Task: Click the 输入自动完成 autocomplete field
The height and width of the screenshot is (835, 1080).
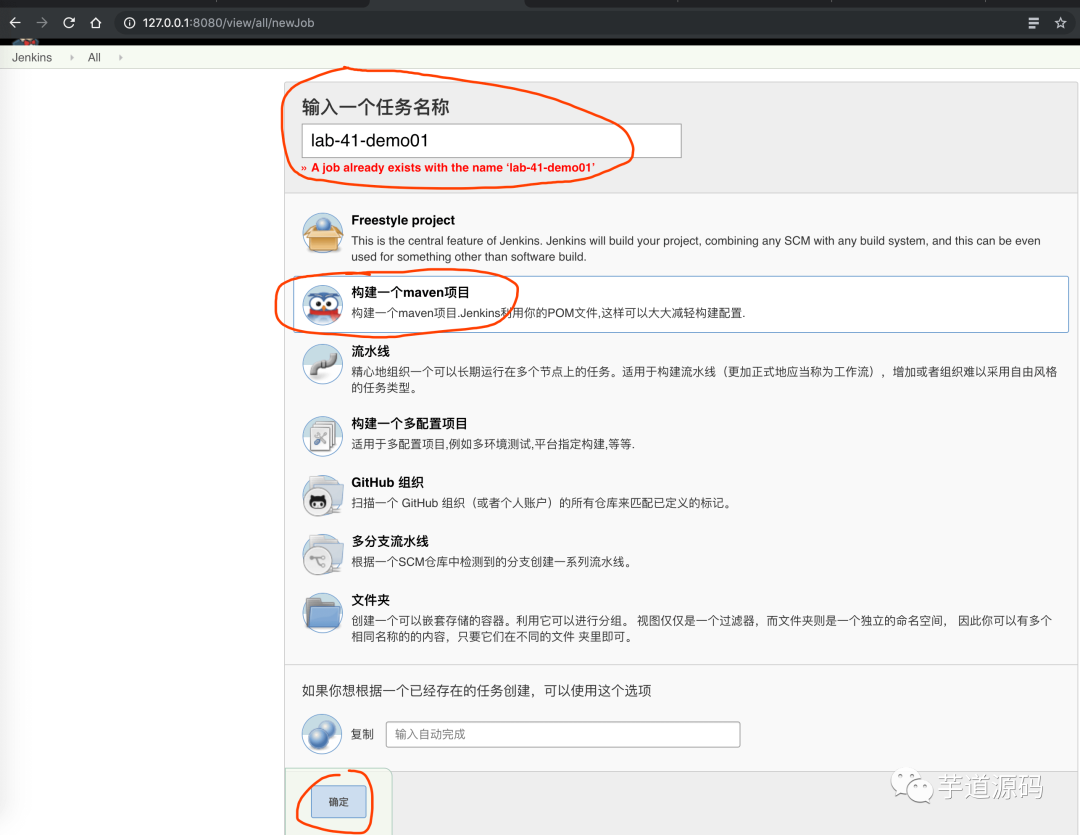Action: pos(562,733)
